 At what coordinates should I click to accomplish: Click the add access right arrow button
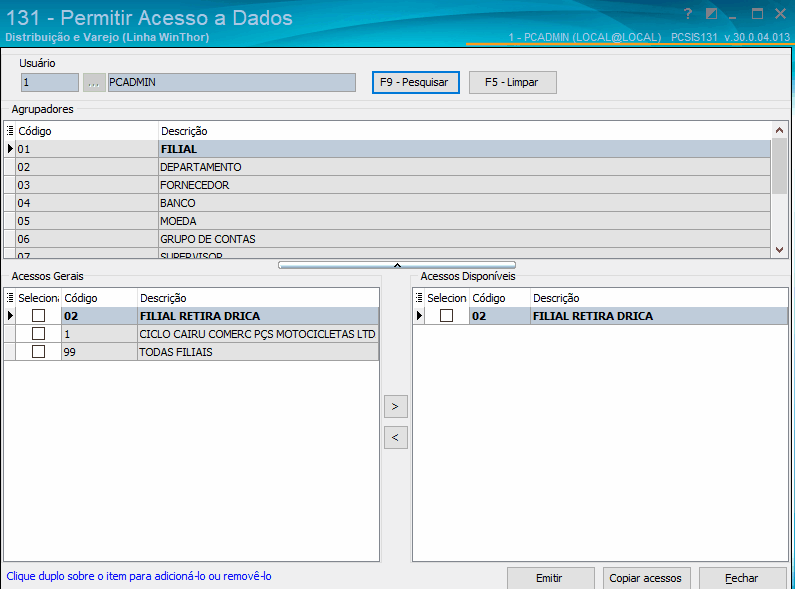[395, 407]
